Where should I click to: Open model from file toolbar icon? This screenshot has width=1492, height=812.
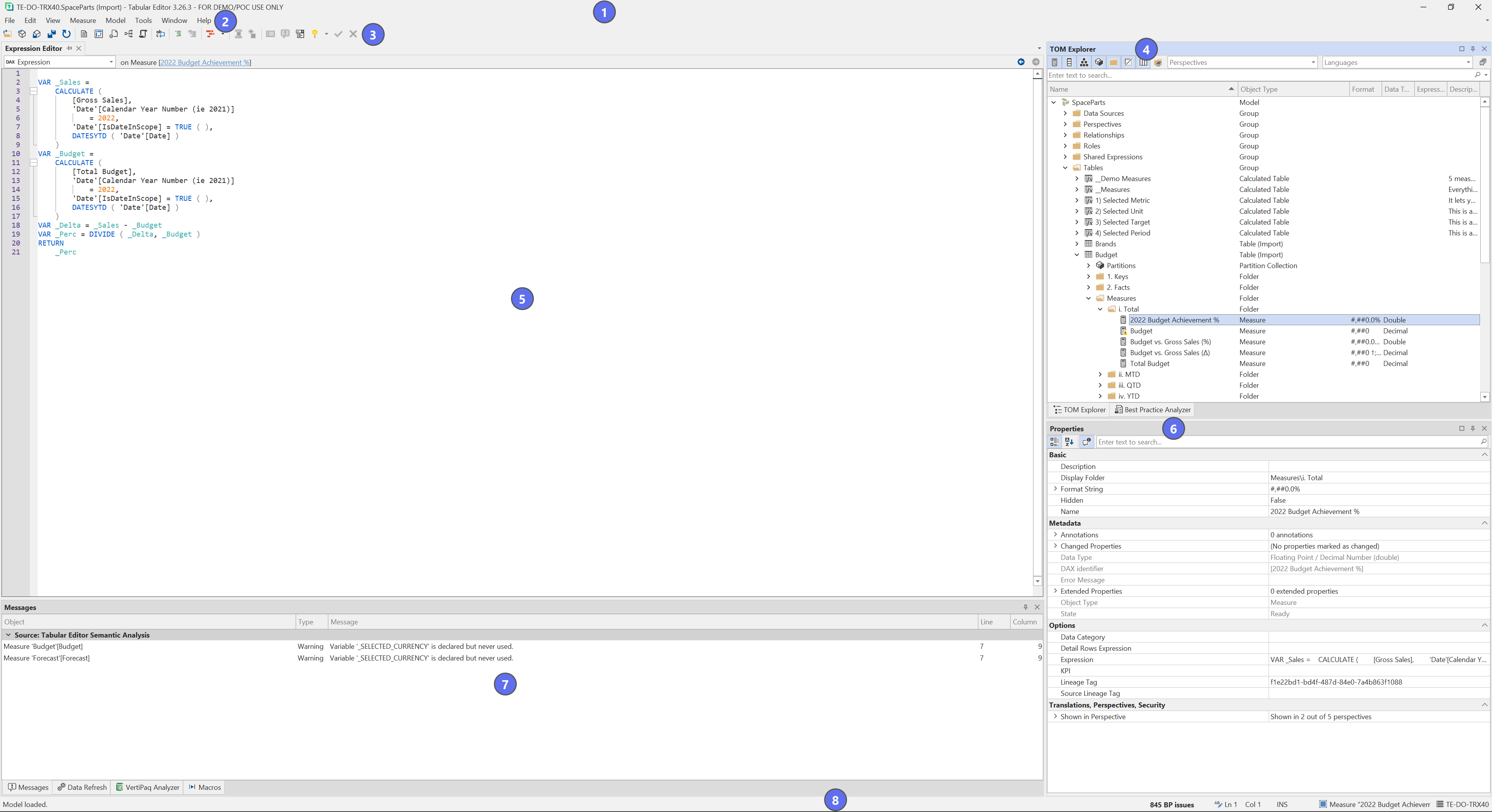[7, 34]
